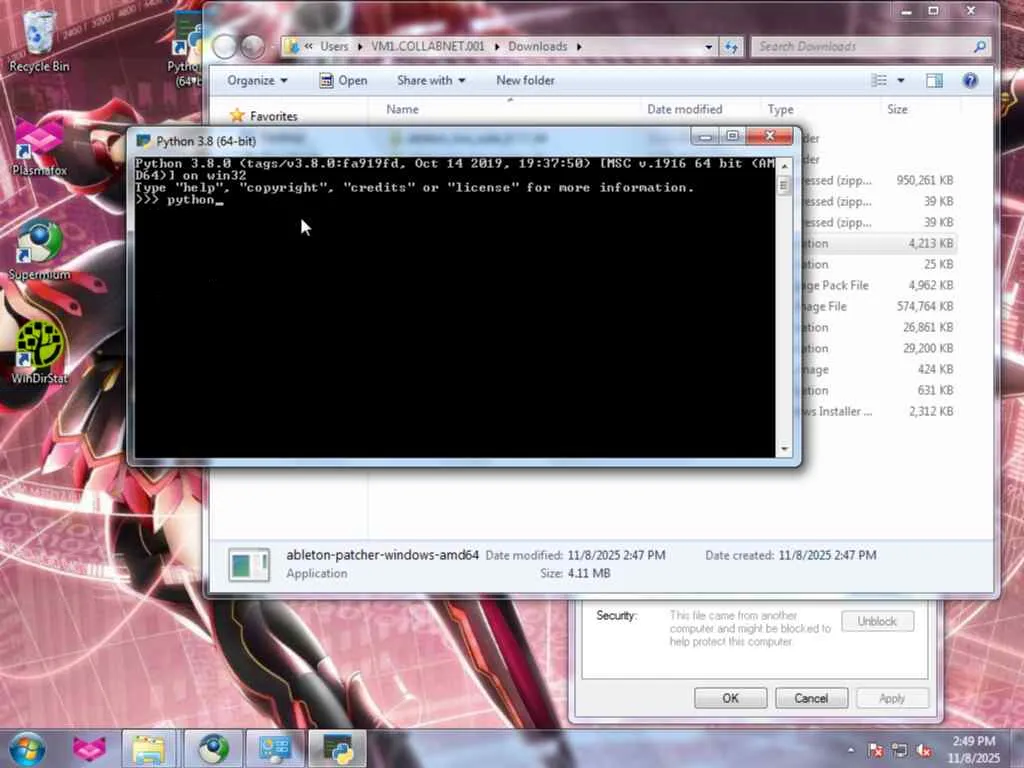1024x768 pixels.
Task: Switch to the Control Panel taskbar button
Action: (274, 749)
